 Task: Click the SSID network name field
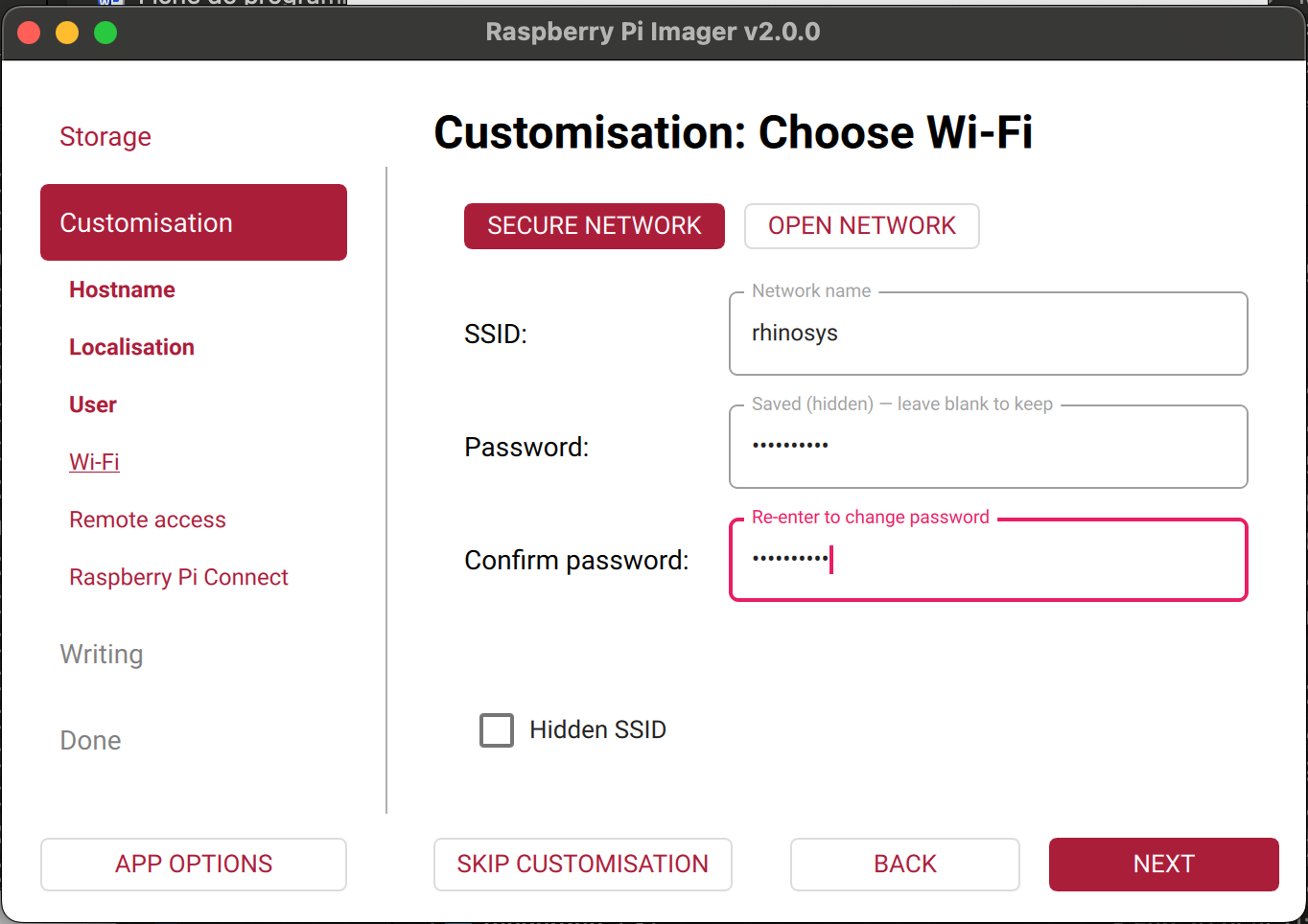(x=988, y=334)
